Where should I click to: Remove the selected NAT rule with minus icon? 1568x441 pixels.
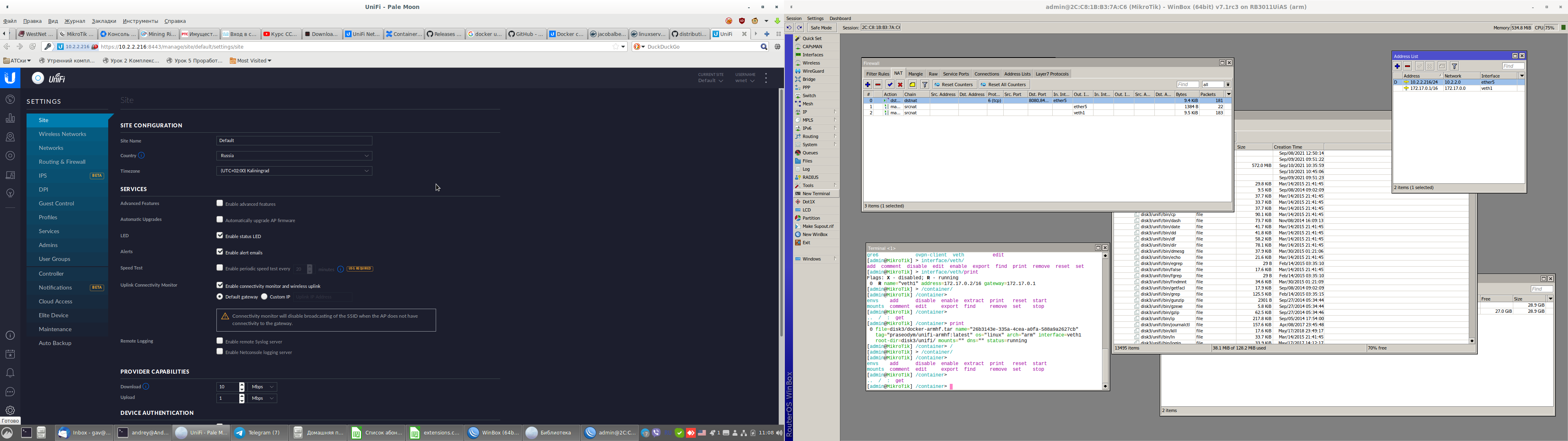coord(878,85)
